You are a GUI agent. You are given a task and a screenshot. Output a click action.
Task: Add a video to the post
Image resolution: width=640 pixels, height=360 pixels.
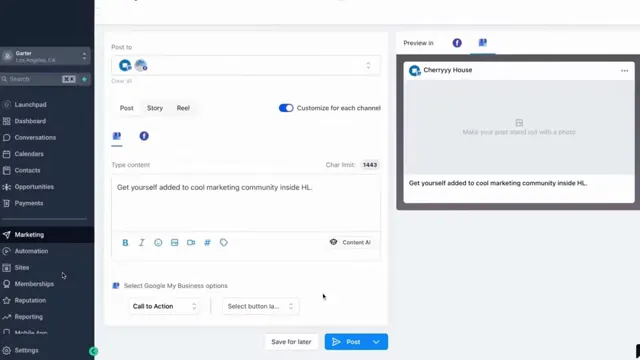point(191,242)
